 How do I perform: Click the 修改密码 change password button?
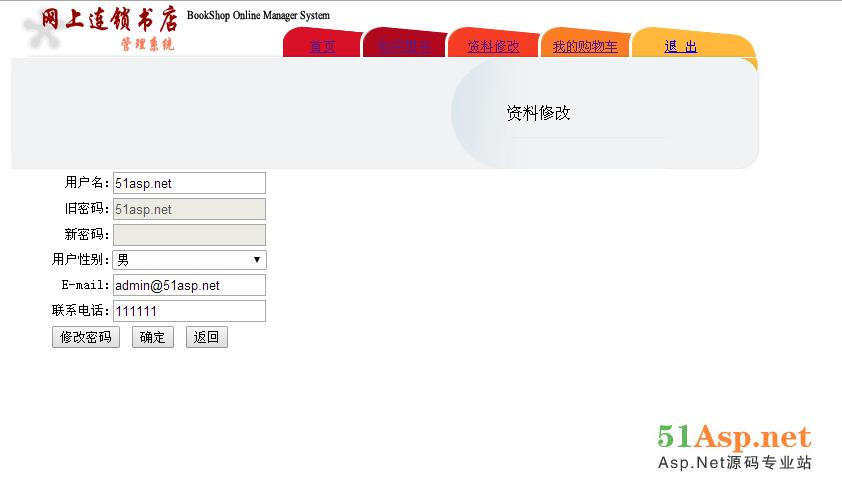tap(86, 337)
